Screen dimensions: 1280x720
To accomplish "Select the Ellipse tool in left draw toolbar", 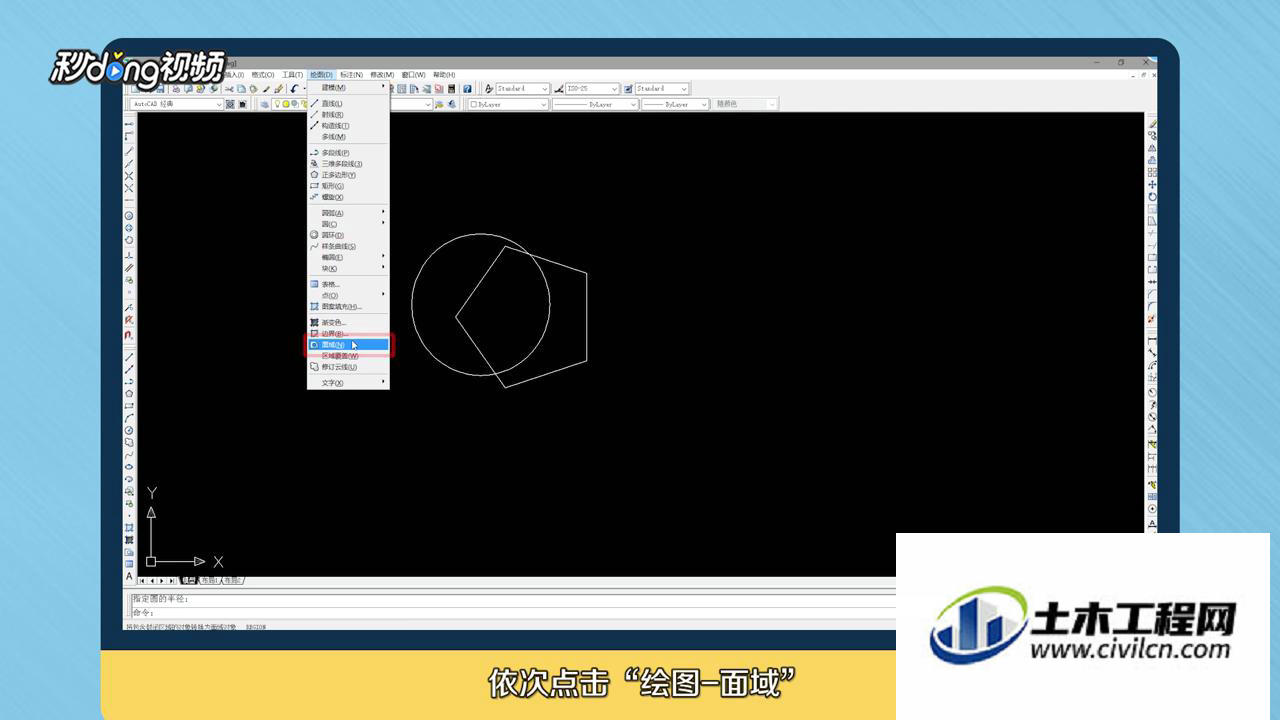I will tap(129, 467).
